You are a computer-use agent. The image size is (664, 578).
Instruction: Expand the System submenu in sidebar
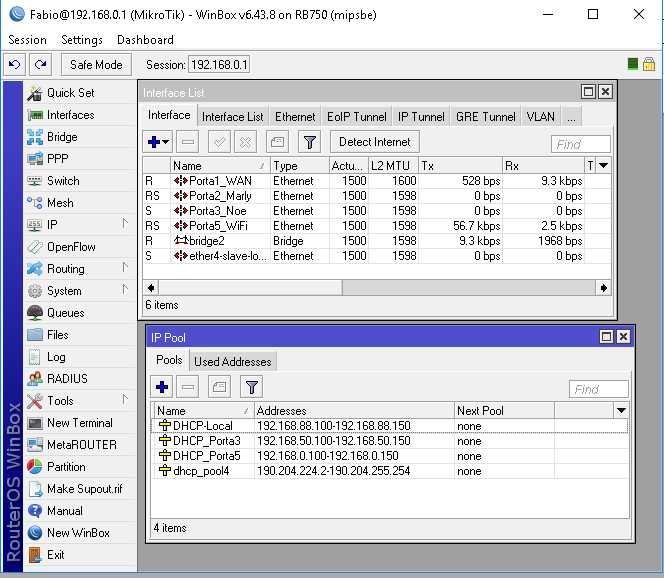pyautogui.click(x=80, y=291)
